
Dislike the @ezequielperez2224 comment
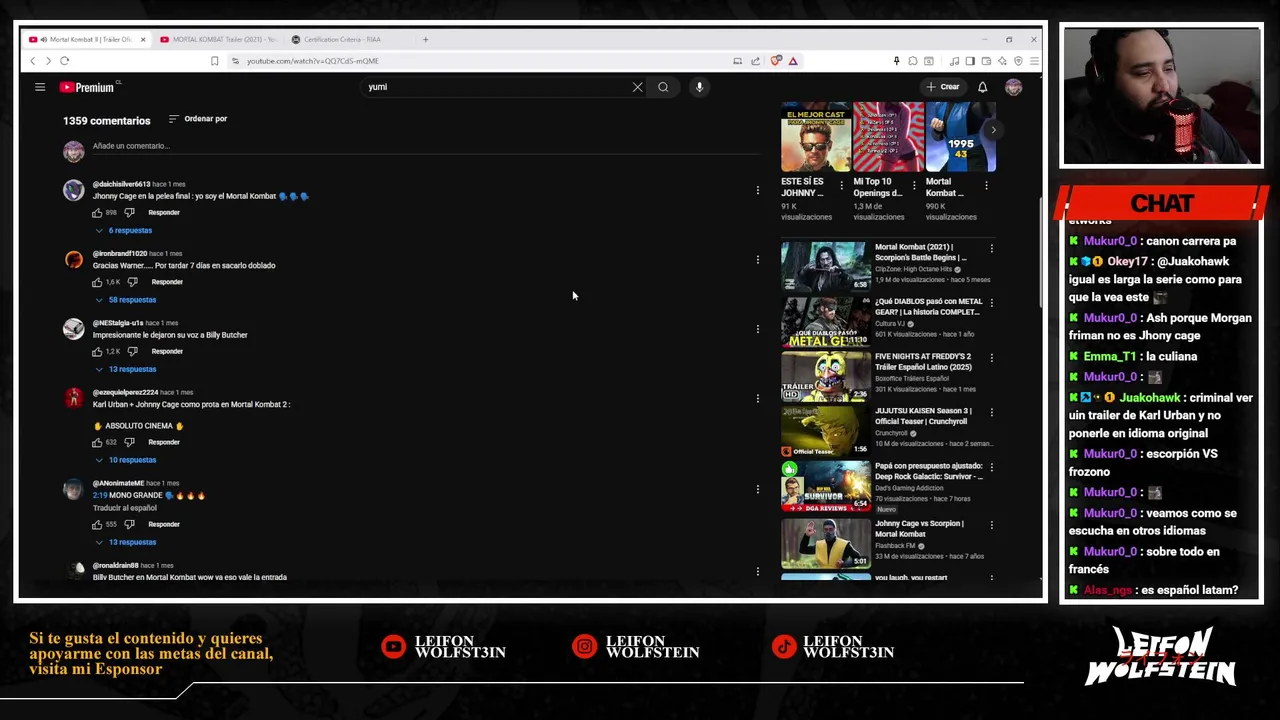tap(129, 442)
